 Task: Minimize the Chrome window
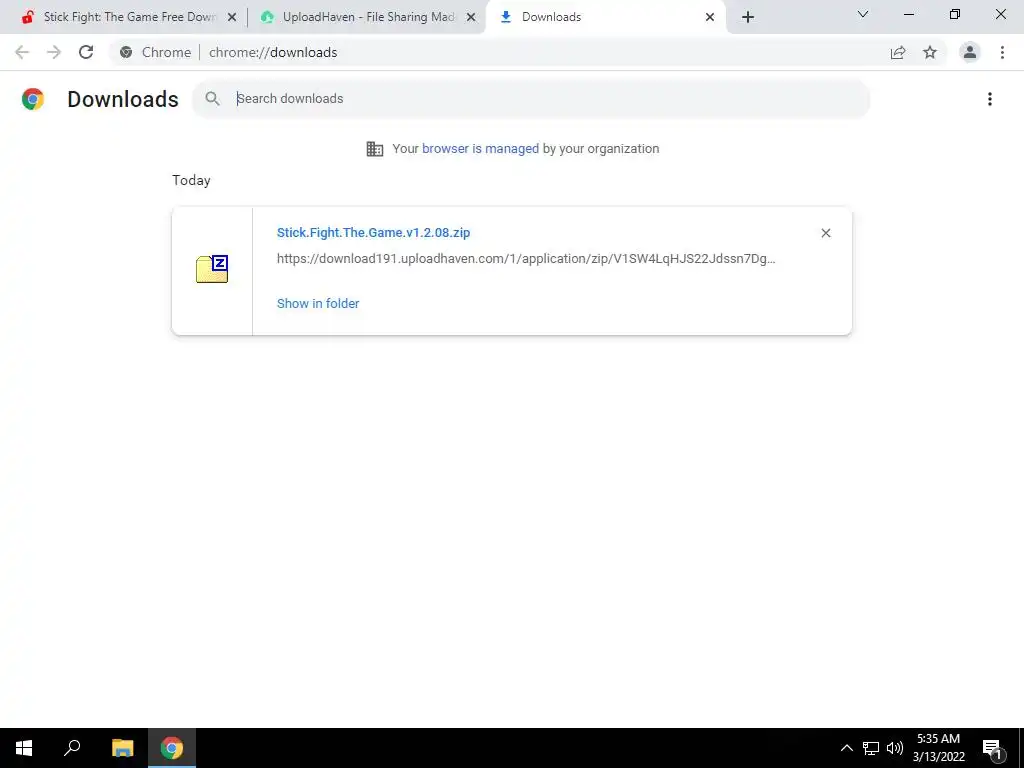click(908, 14)
